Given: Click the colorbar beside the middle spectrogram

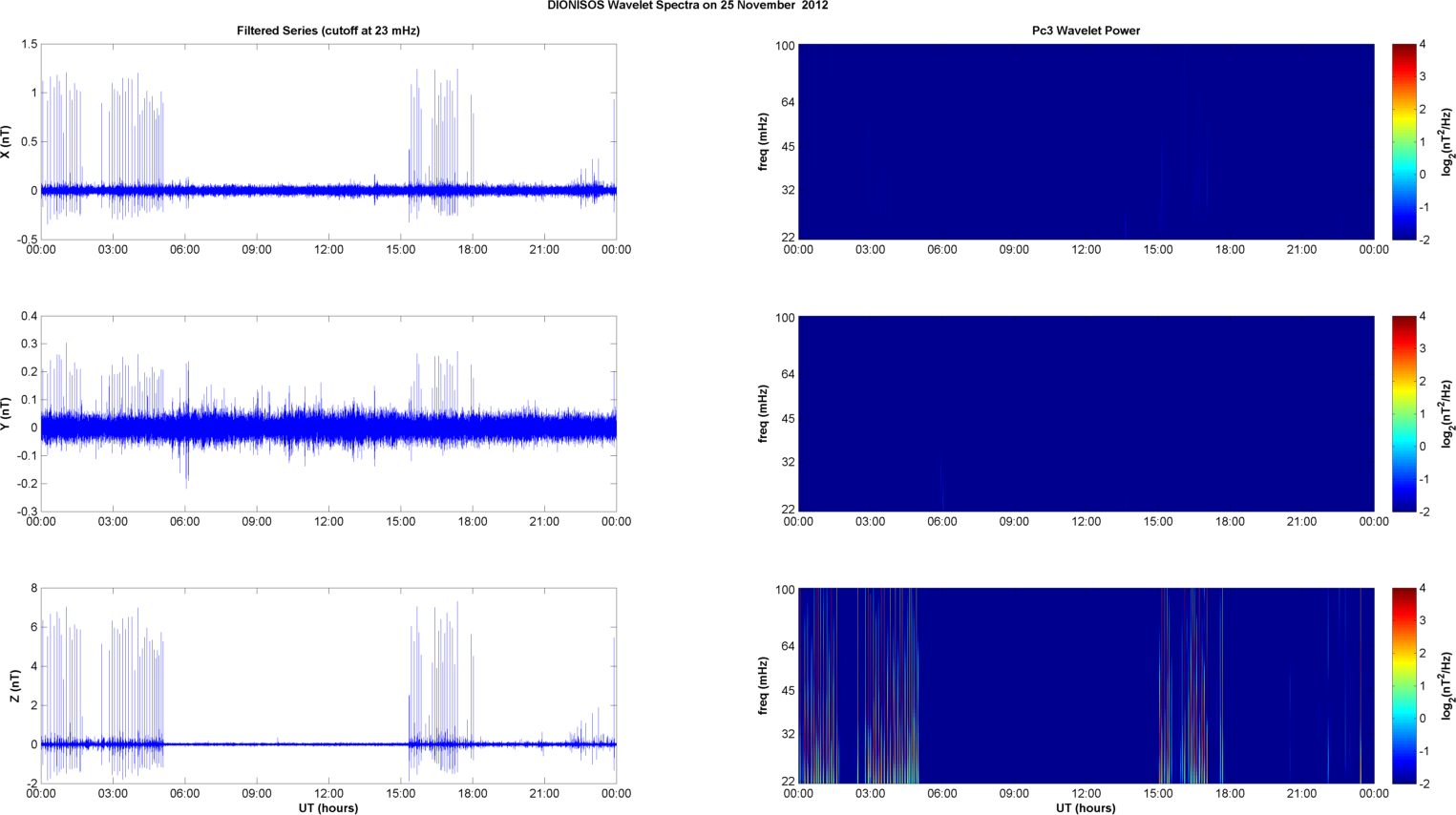Looking at the screenshot, I should (1403, 414).
